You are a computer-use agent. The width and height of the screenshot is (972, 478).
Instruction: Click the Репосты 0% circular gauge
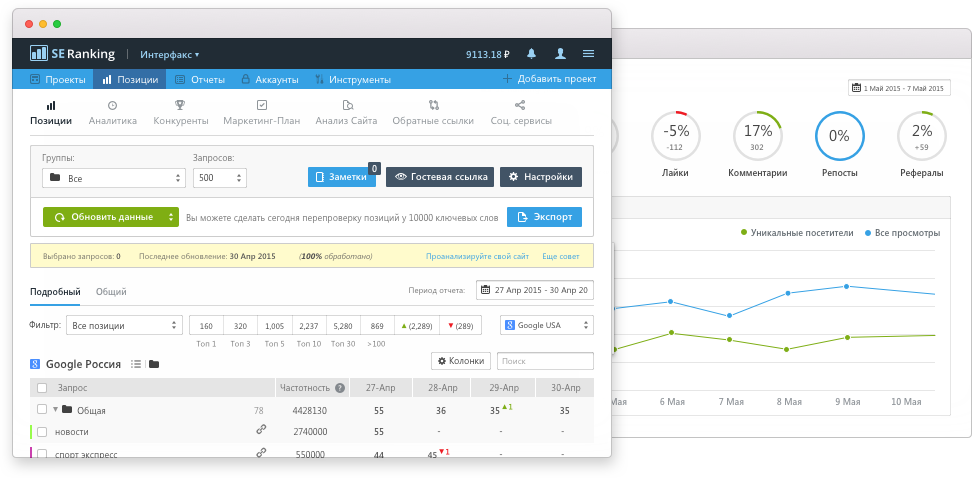[839, 136]
